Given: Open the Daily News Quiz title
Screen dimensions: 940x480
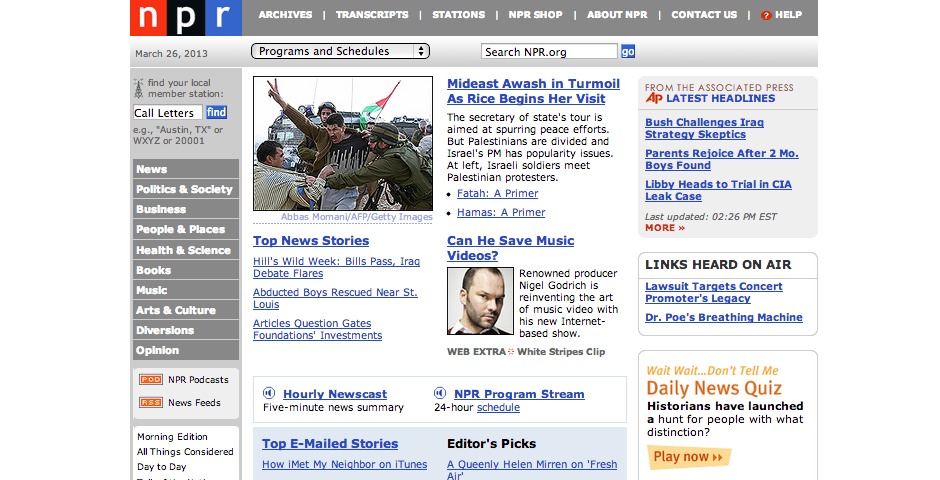Looking at the screenshot, I should (x=714, y=388).
